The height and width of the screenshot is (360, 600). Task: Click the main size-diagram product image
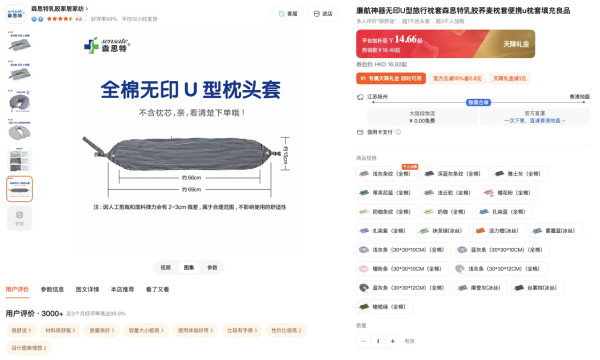point(190,143)
